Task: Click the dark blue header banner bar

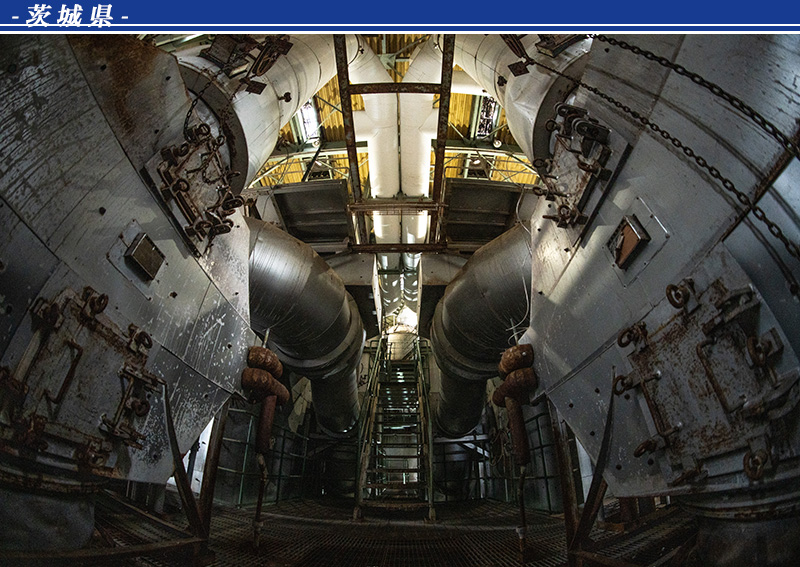Action: pyautogui.click(x=450, y=14)
